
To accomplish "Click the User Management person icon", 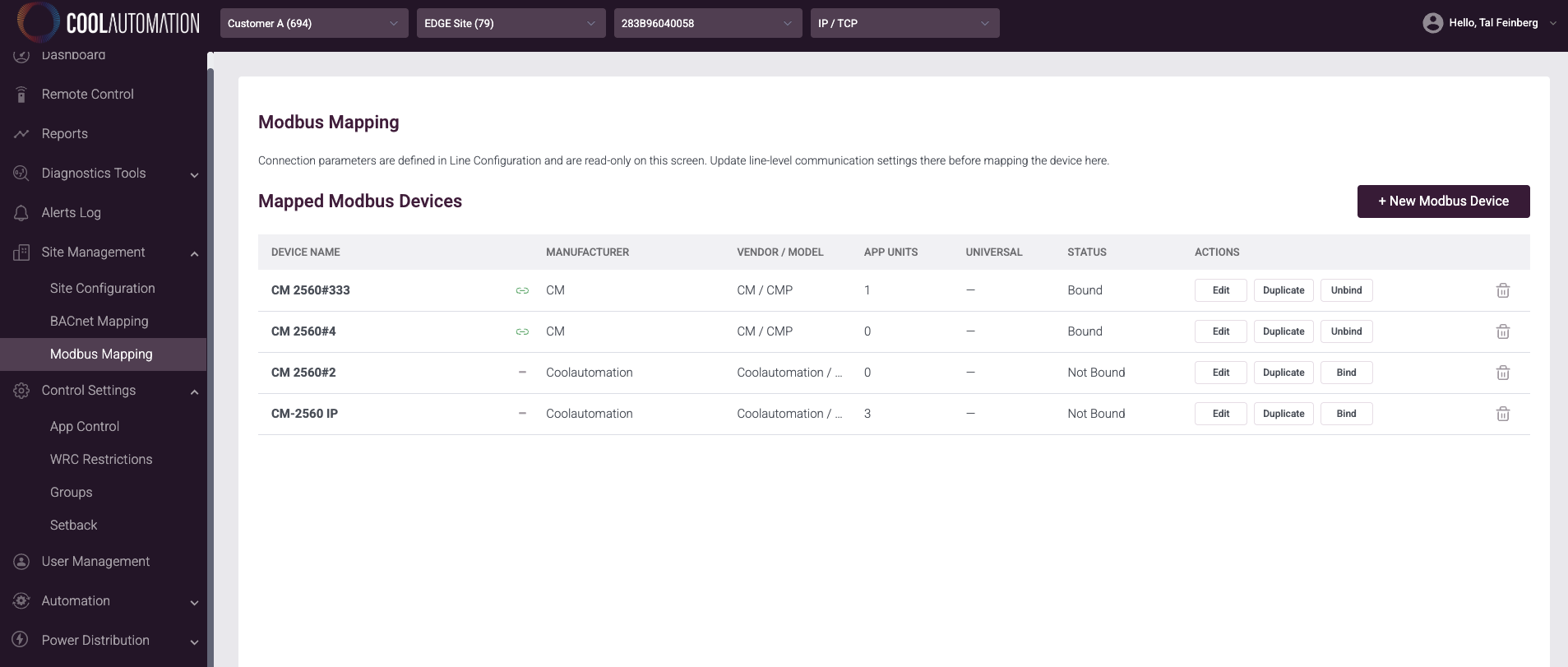I will (21, 562).
